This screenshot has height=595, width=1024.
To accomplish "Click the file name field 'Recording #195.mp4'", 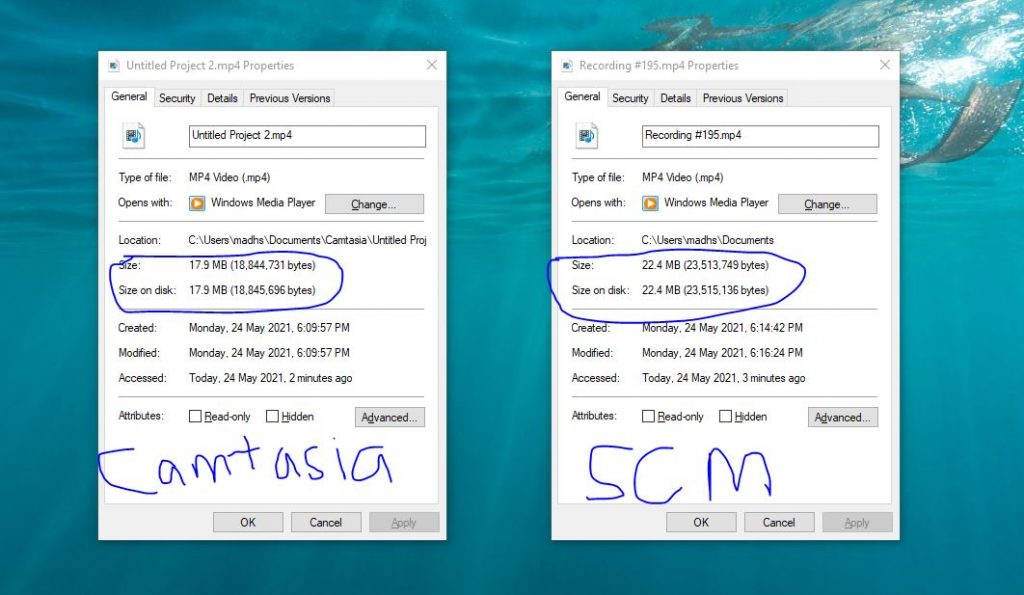I will click(760, 136).
